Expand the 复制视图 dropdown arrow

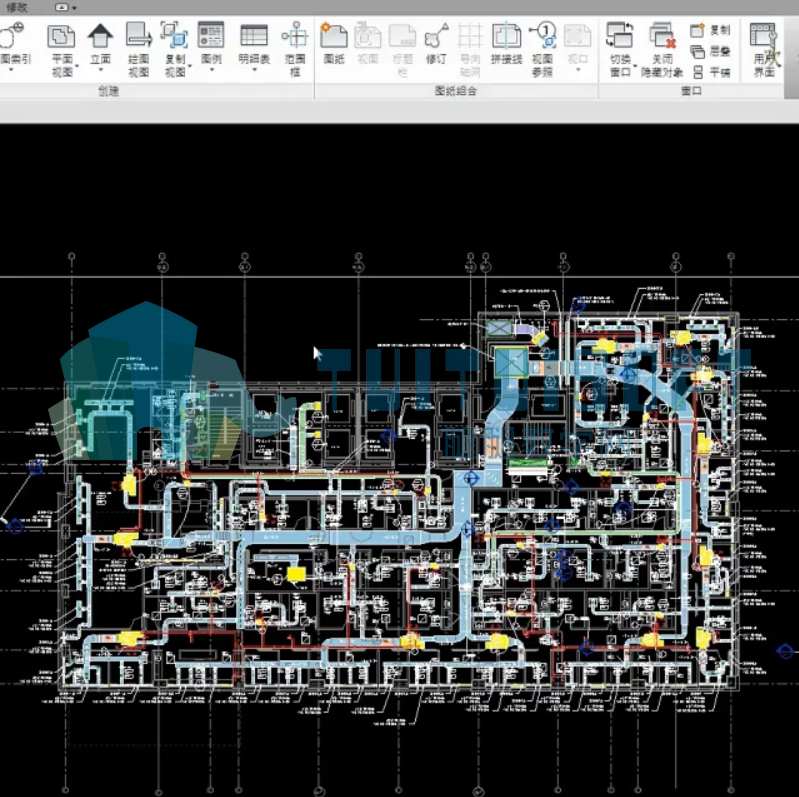(190, 66)
